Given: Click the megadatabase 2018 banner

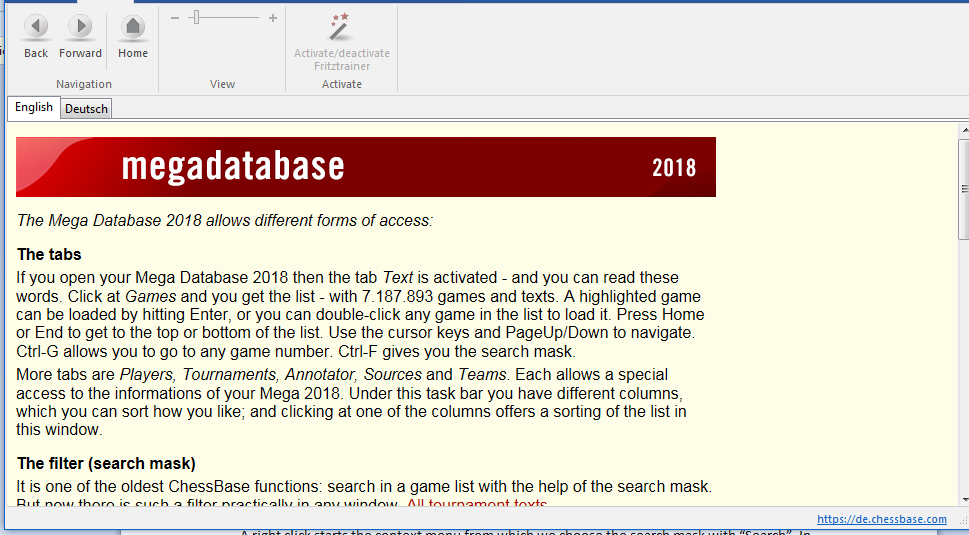Looking at the screenshot, I should click(366, 167).
